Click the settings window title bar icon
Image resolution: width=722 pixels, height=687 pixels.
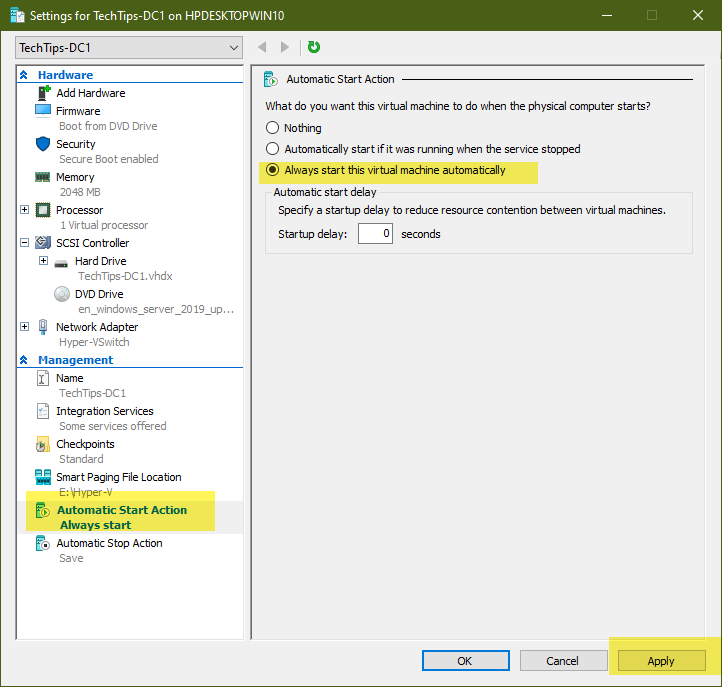click(x=17, y=15)
